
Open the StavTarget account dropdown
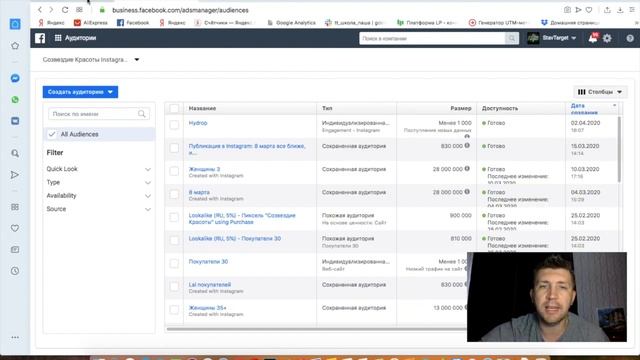tap(552, 38)
